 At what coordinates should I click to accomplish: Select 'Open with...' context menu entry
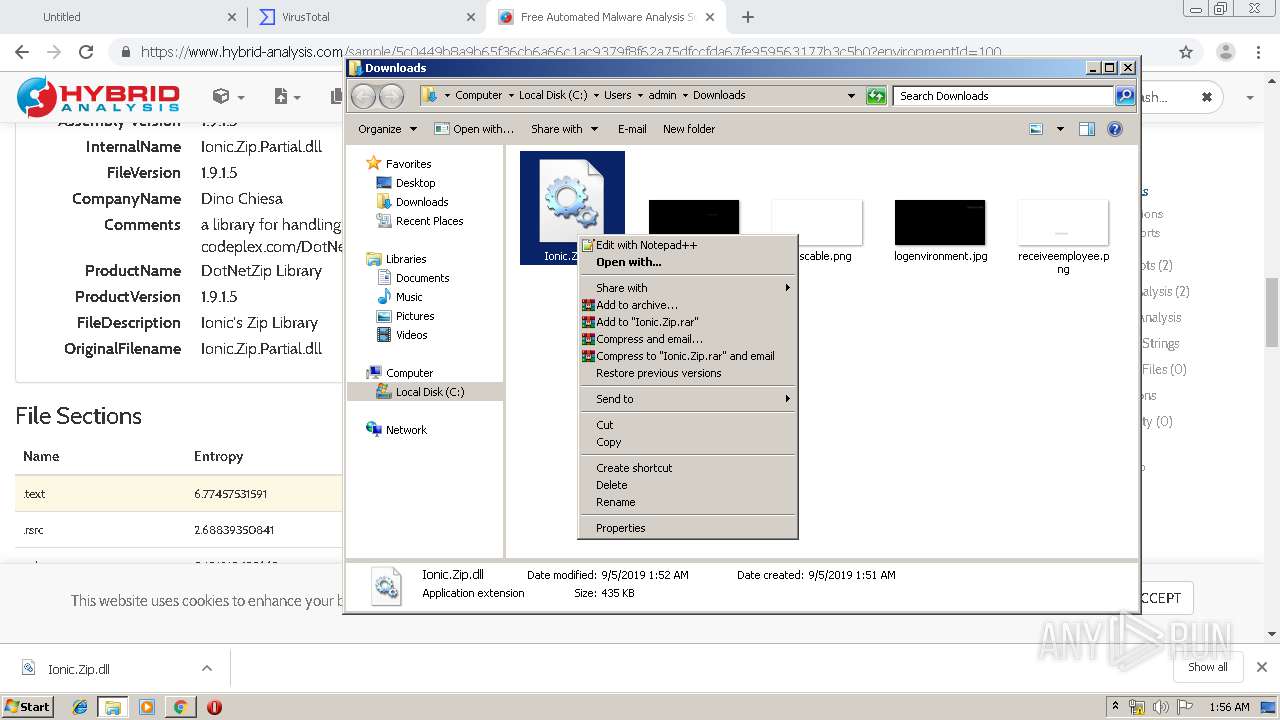[x=688, y=262]
